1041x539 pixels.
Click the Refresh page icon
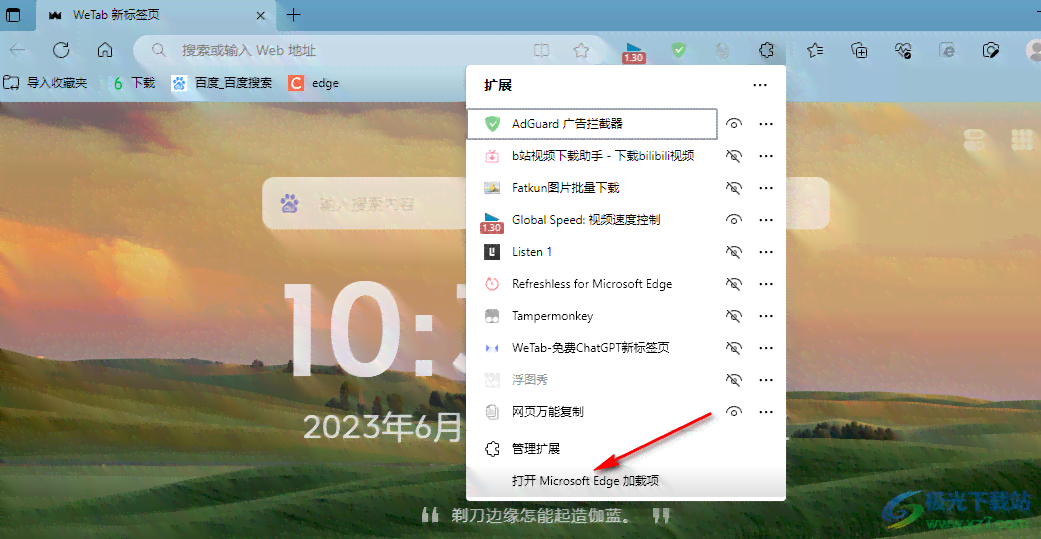[61, 50]
